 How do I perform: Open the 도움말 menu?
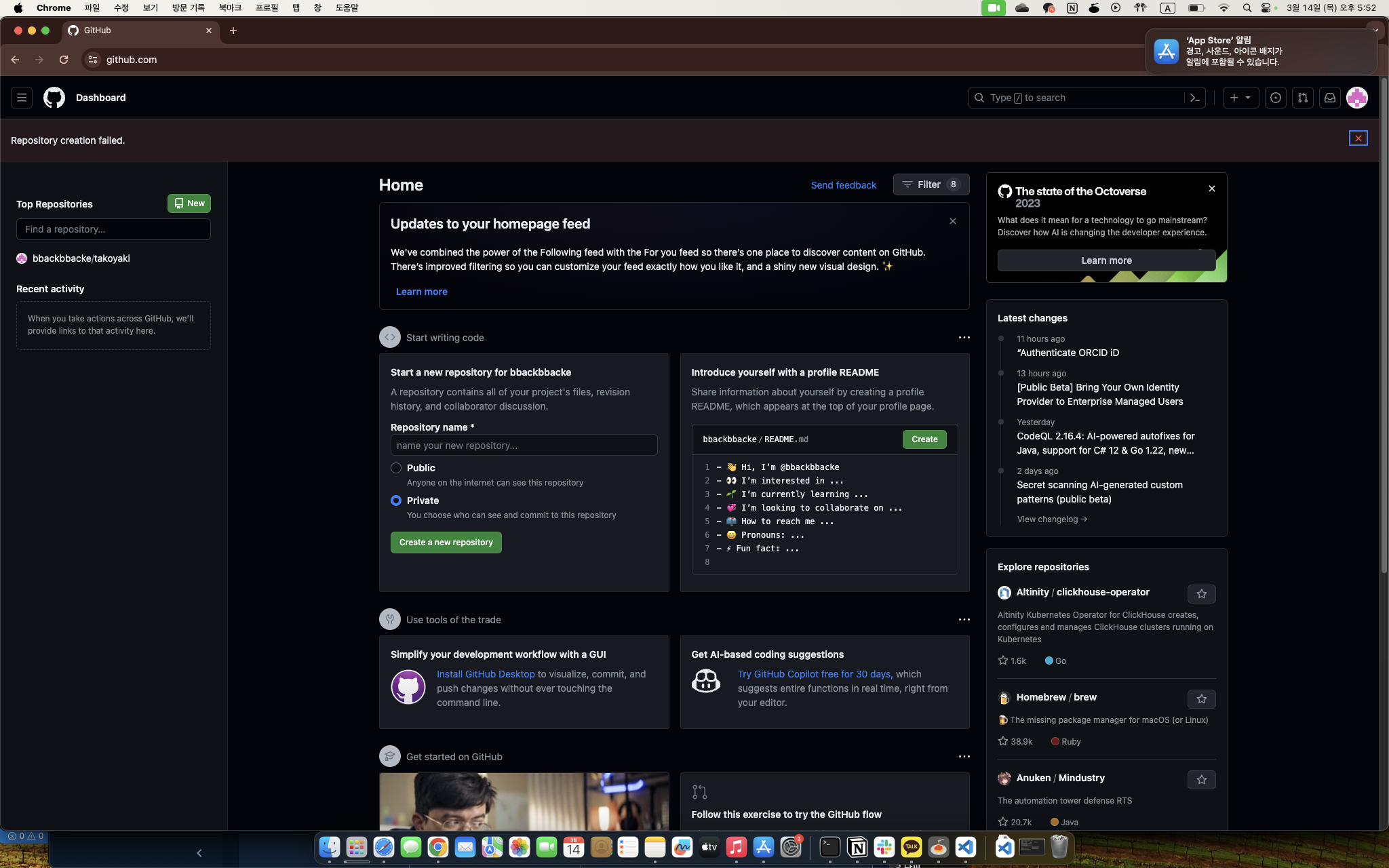[x=347, y=8]
